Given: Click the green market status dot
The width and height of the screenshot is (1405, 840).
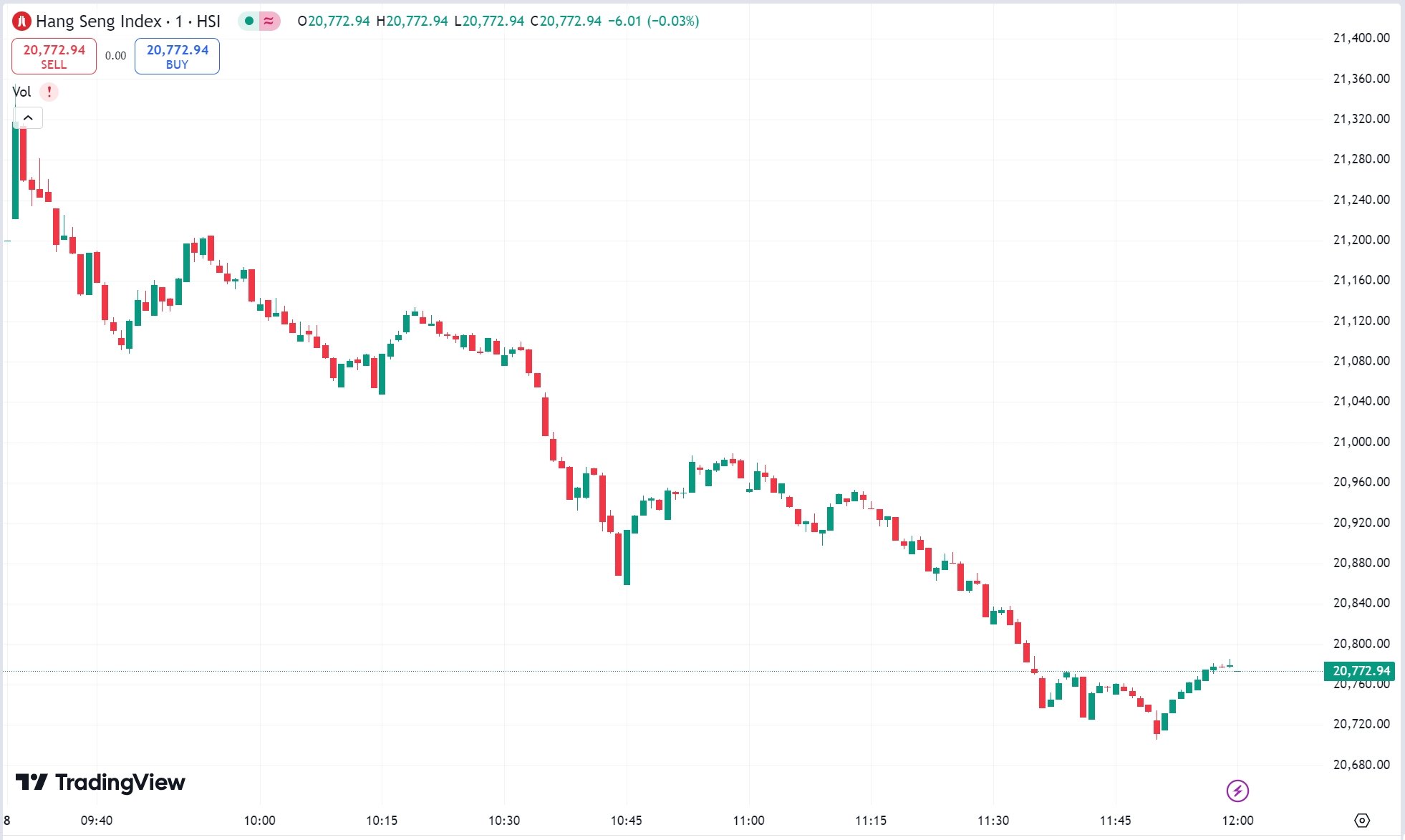Looking at the screenshot, I should coord(249,21).
